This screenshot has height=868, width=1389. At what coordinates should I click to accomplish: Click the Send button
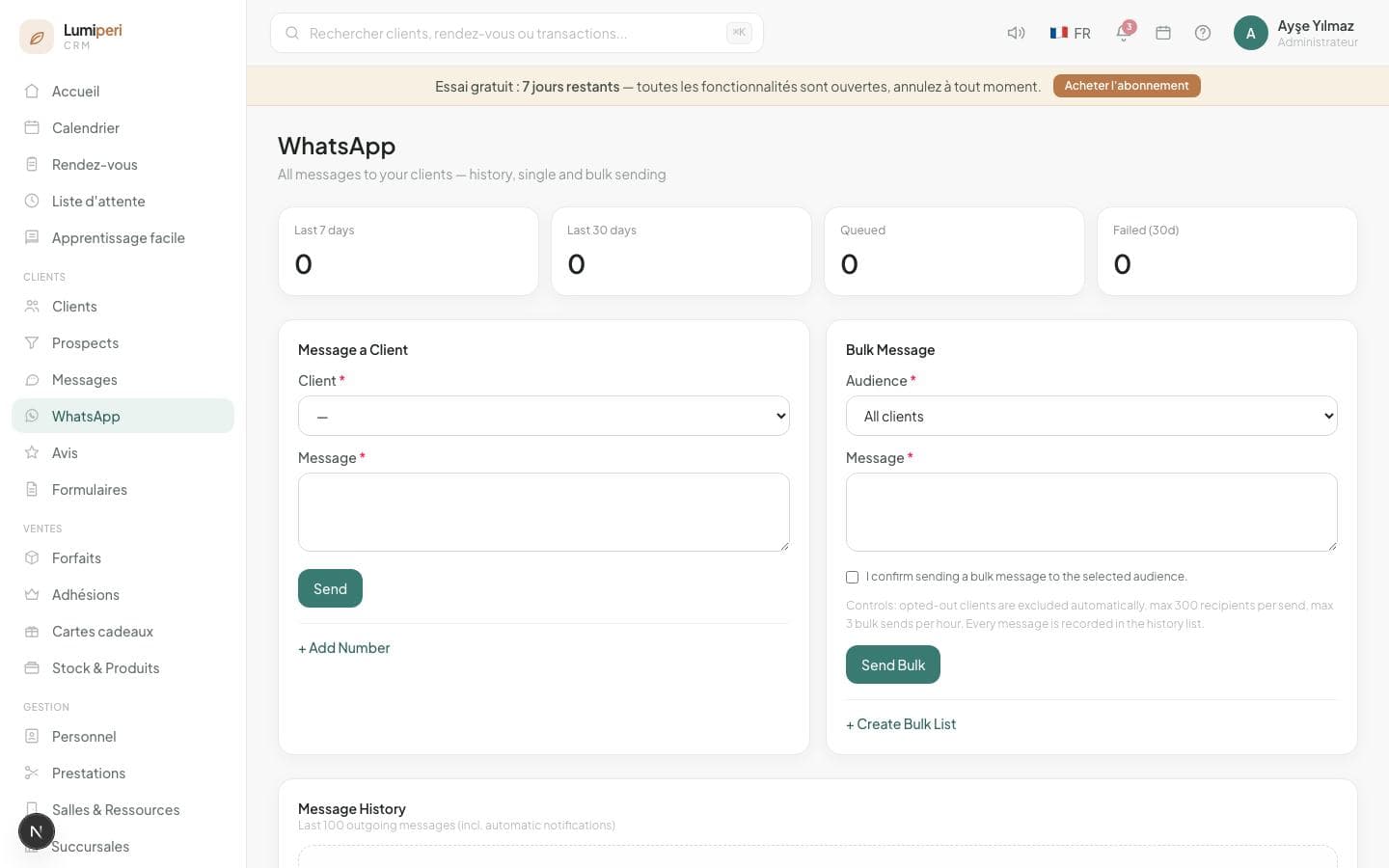(330, 588)
